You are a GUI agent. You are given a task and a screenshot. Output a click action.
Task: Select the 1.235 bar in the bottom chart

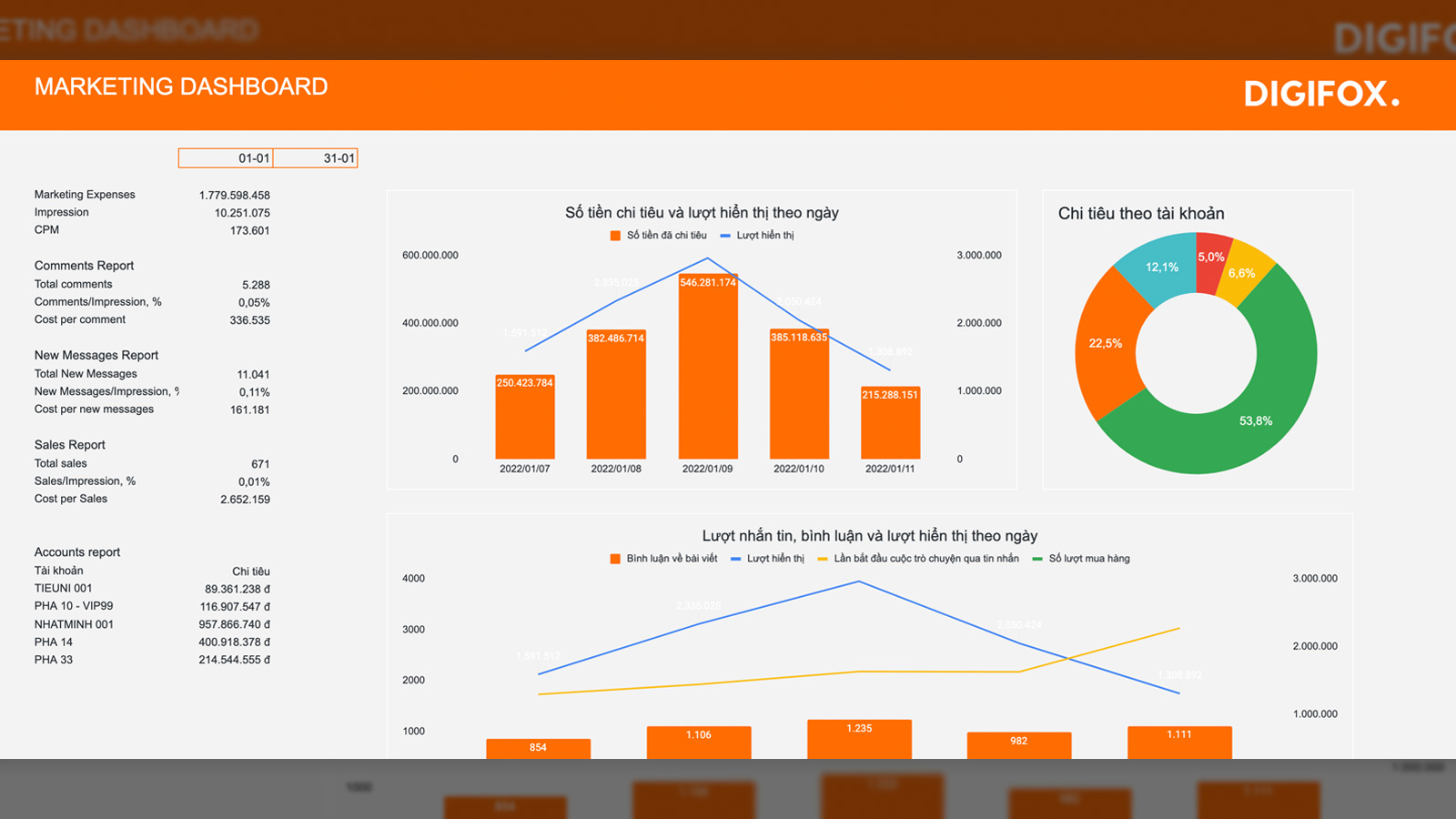tap(859, 739)
